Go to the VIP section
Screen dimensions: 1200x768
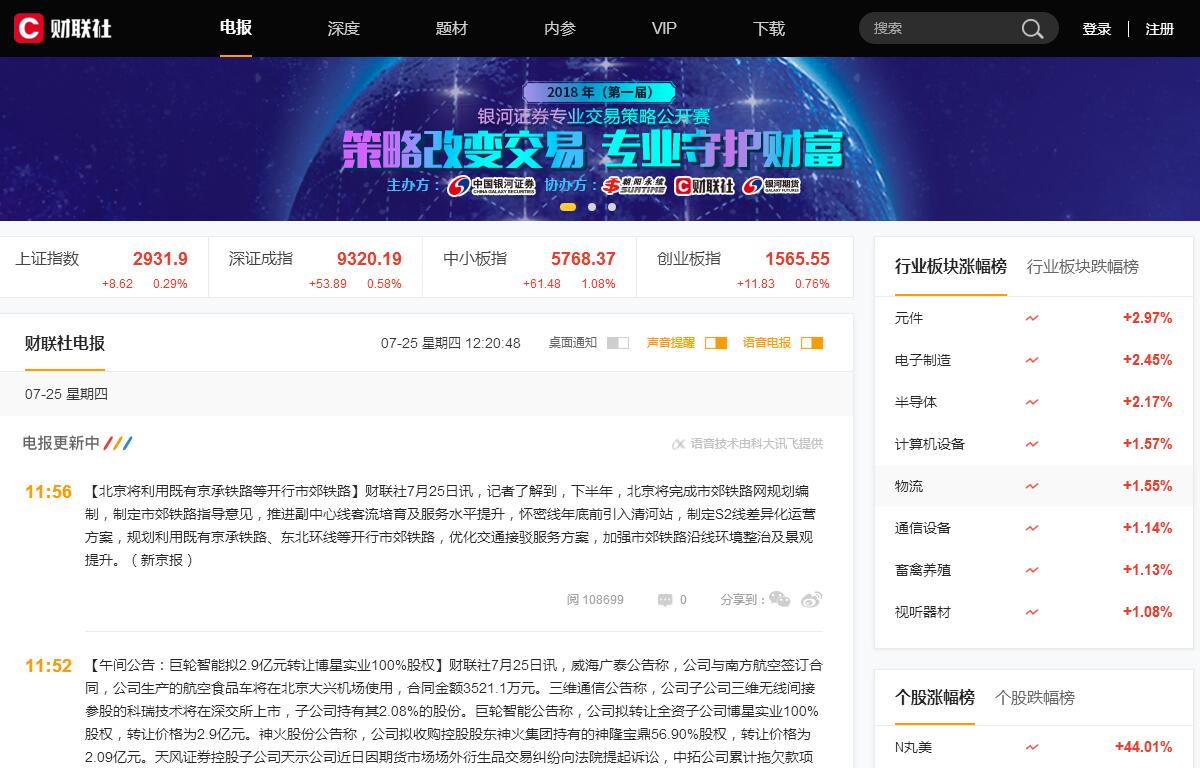[x=664, y=29]
